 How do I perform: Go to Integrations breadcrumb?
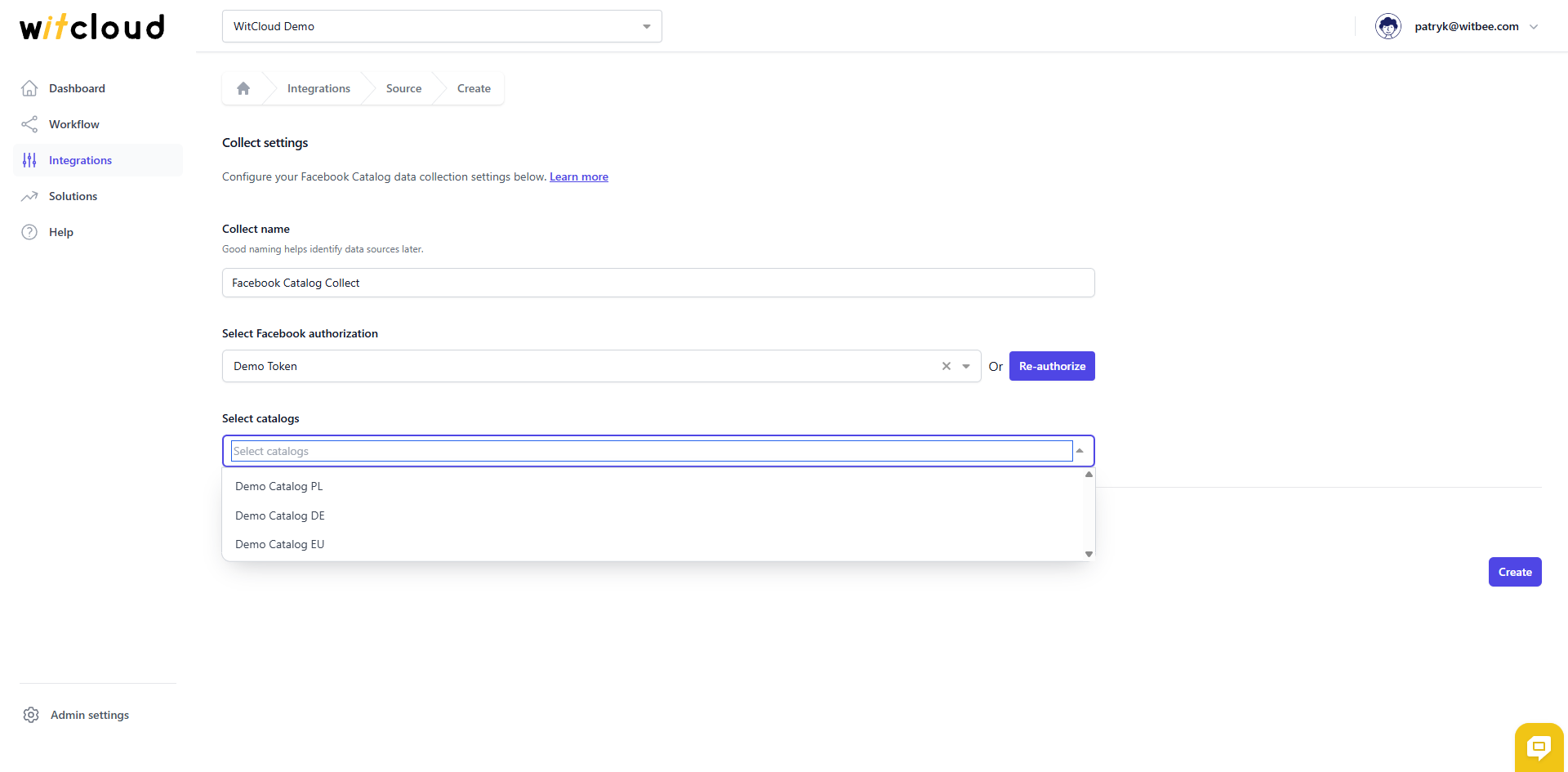[318, 88]
